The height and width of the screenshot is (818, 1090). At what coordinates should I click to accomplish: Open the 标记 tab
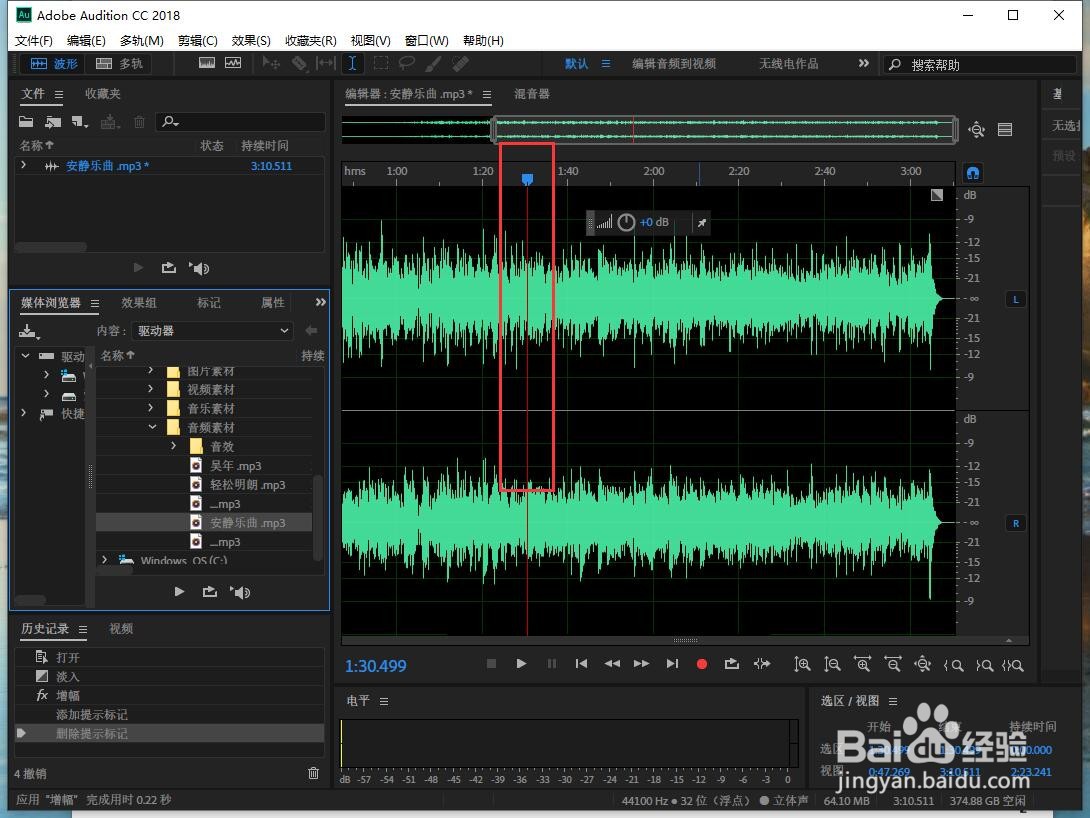[209, 302]
